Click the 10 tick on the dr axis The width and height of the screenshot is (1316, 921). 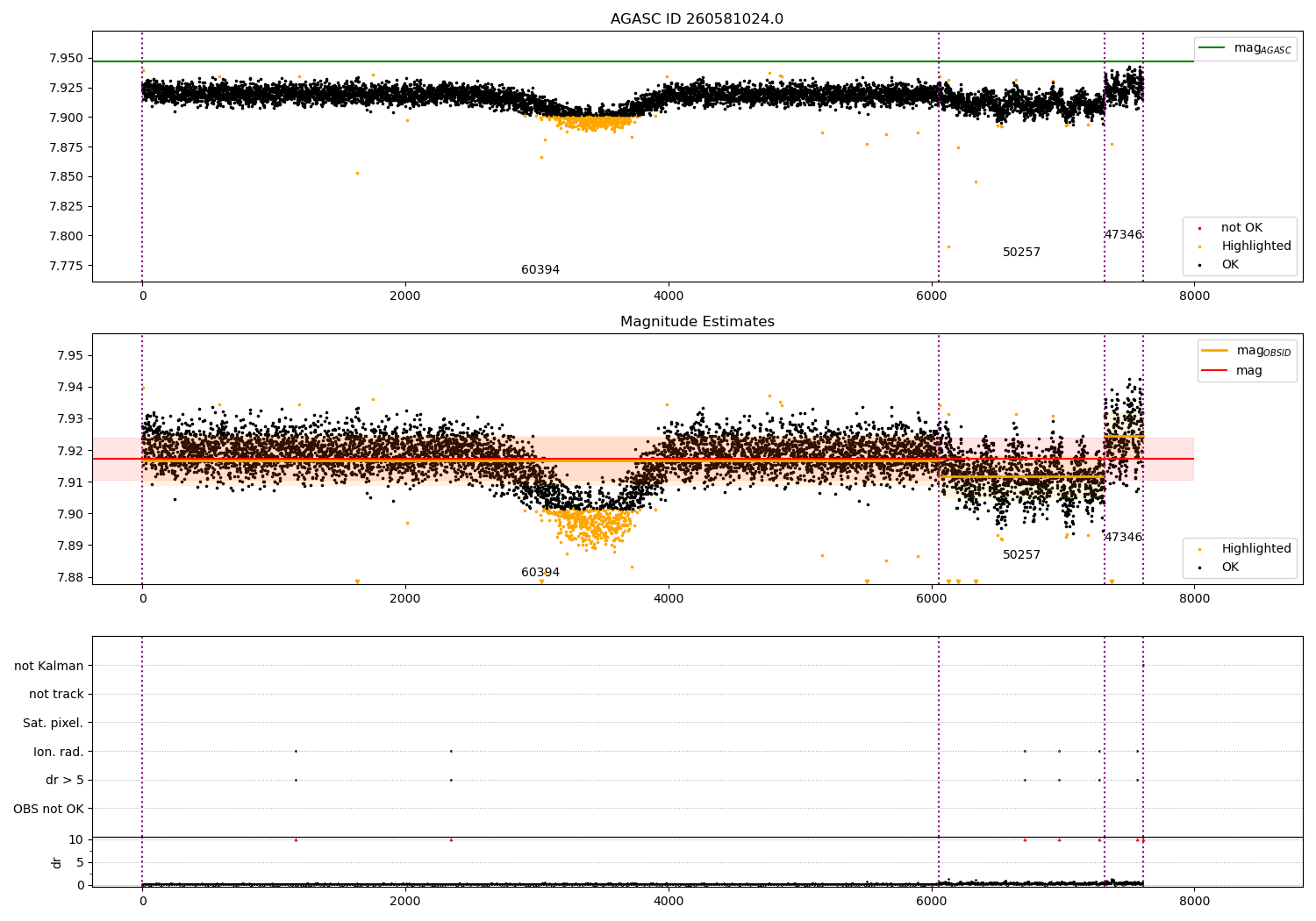76,839
